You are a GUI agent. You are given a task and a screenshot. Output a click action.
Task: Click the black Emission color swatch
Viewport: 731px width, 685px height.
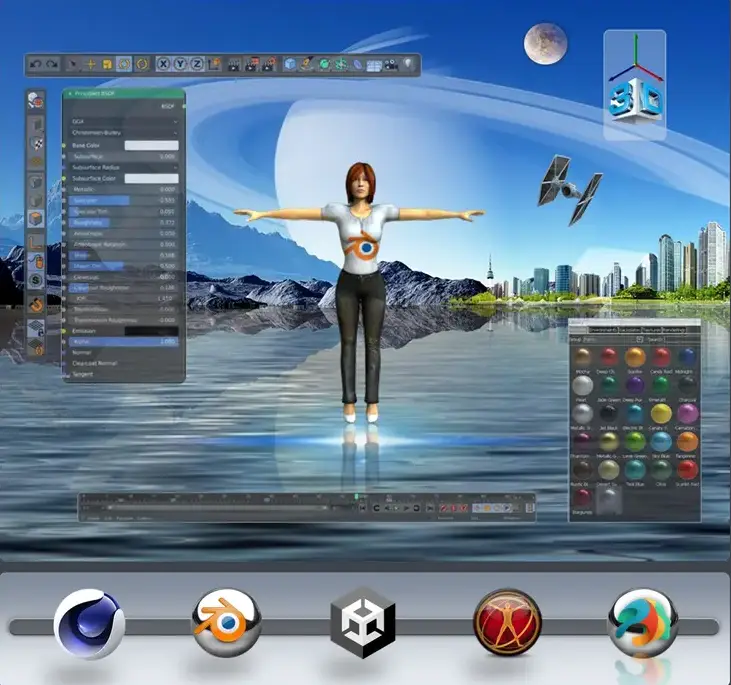(152, 331)
